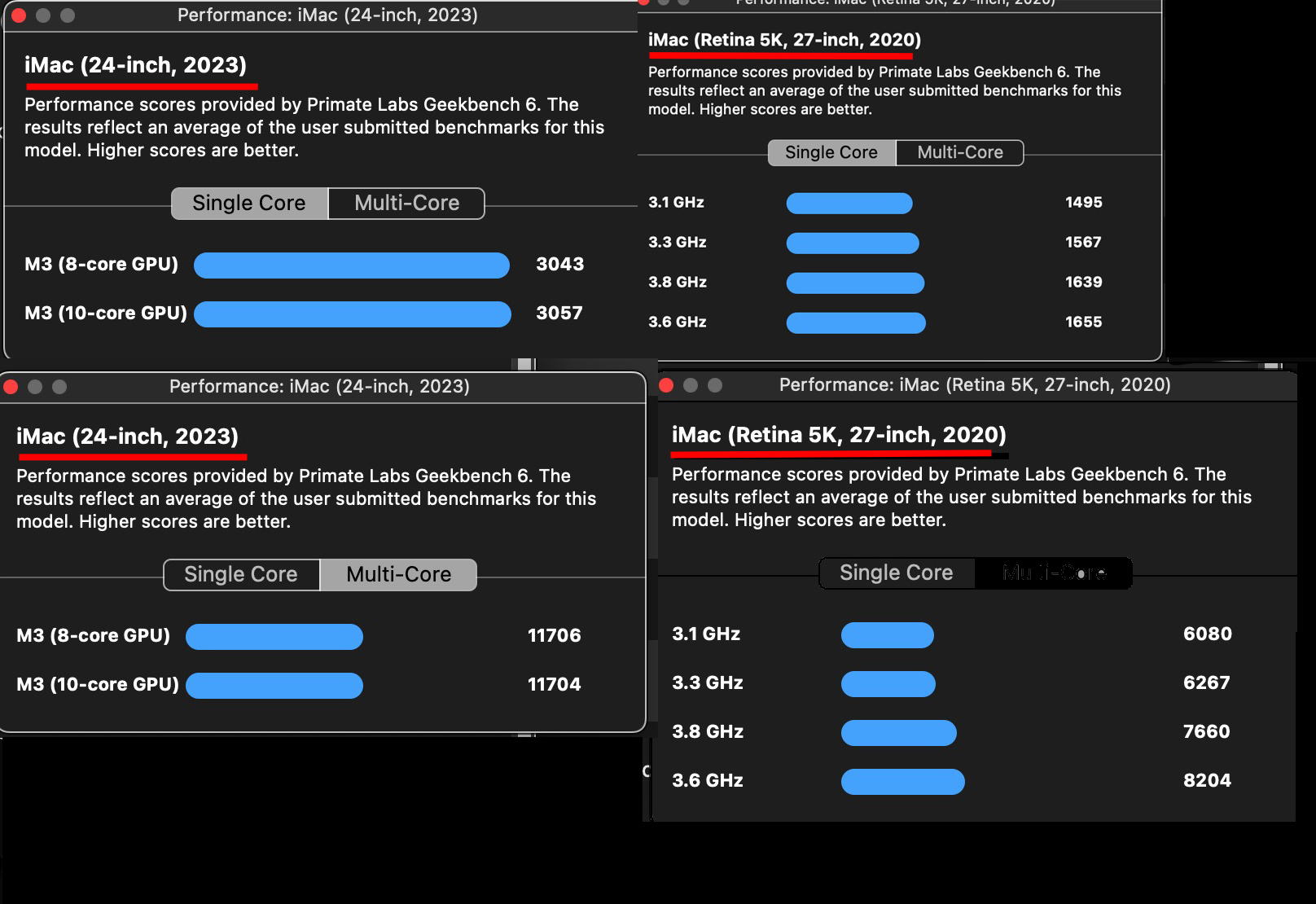
Task: Click the underlined iMac (24-inch, 2023) heading above score 3043
Action: pos(135,65)
